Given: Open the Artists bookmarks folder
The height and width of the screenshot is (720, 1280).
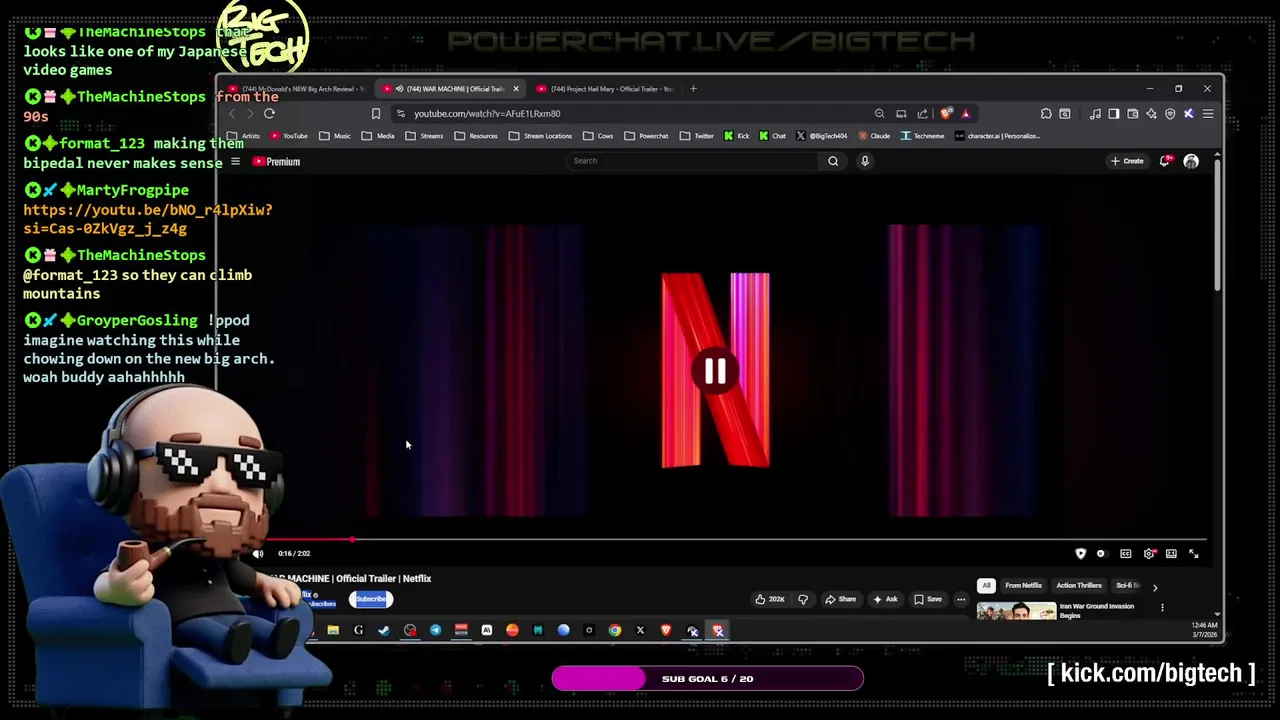Looking at the screenshot, I should pyautogui.click(x=244, y=136).
